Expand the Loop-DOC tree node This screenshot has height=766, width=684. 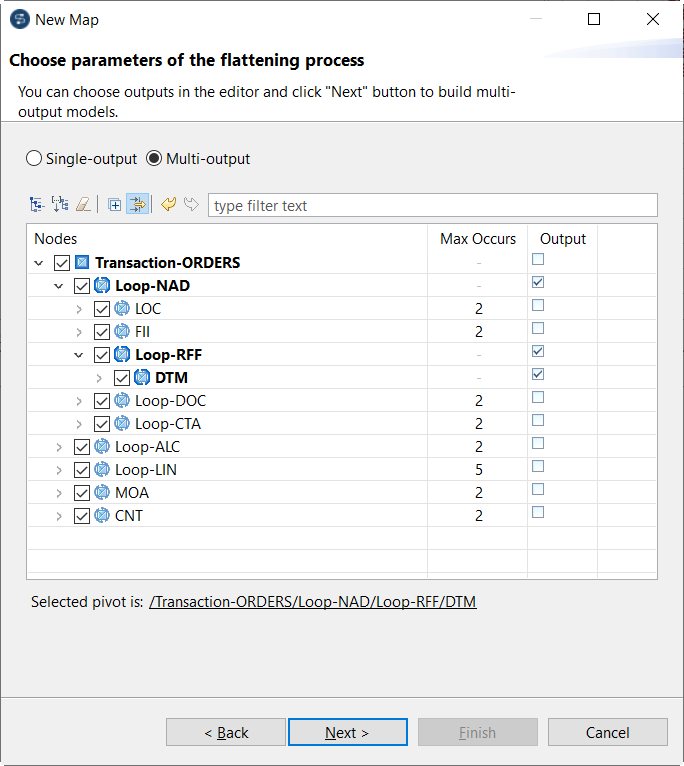[80, 401]
